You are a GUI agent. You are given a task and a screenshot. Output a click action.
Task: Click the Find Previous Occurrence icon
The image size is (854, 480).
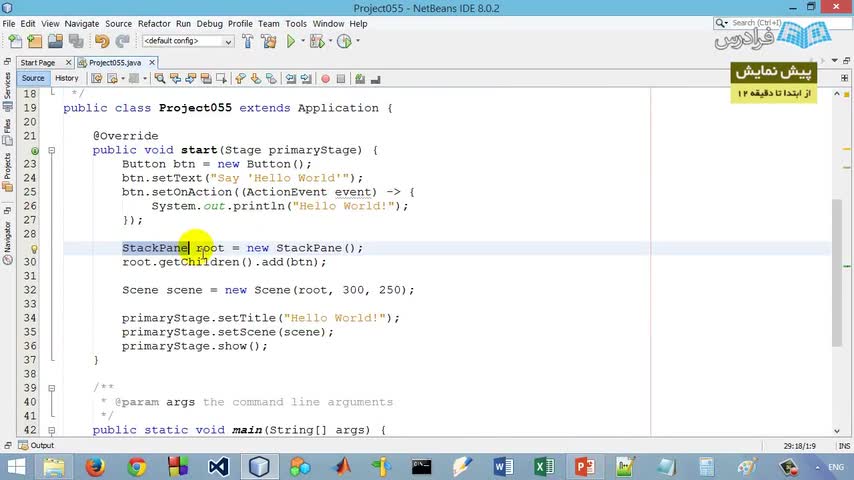(175, 79)
